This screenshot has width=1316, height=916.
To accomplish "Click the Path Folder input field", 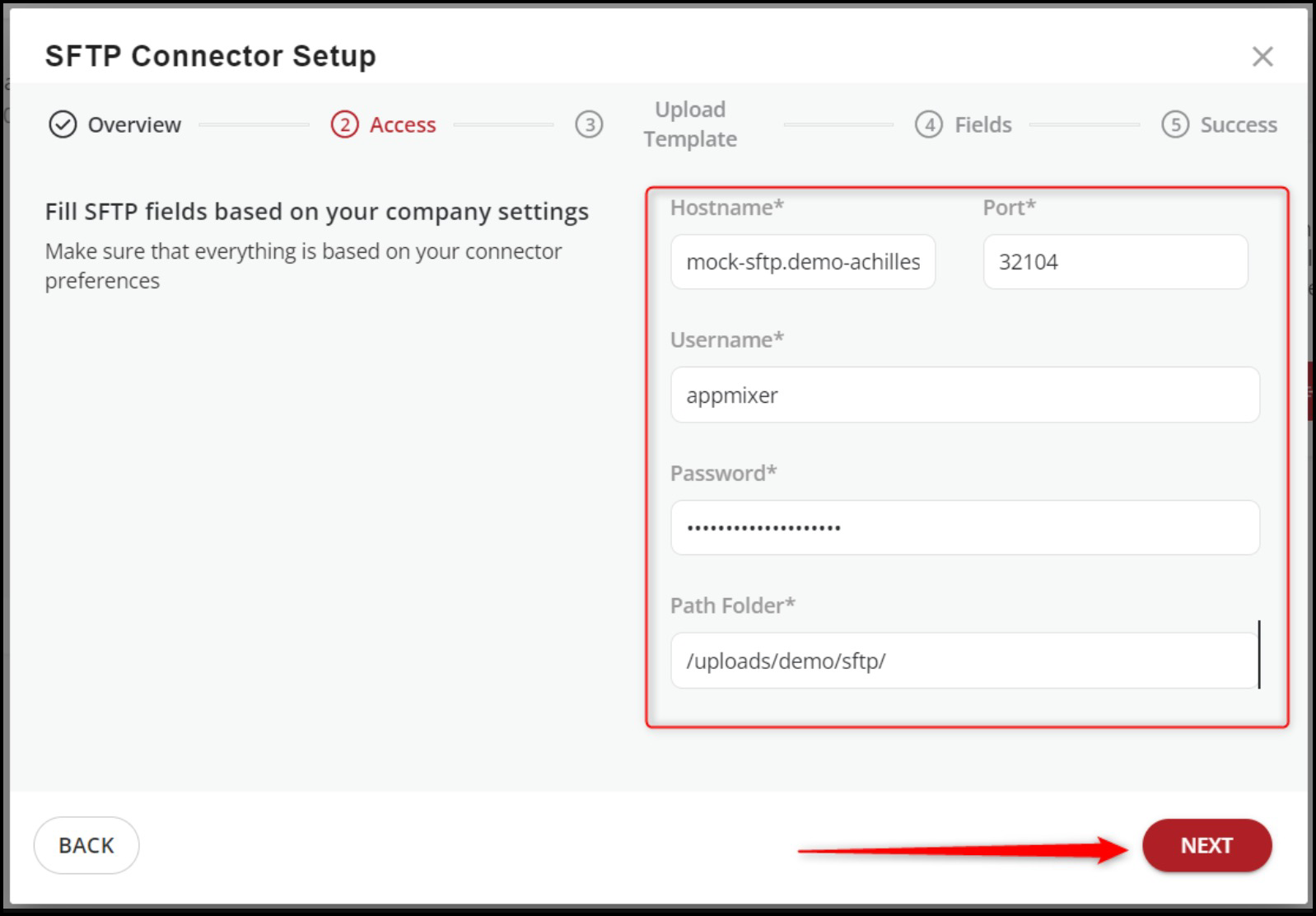I will click(x=964, y=661).
